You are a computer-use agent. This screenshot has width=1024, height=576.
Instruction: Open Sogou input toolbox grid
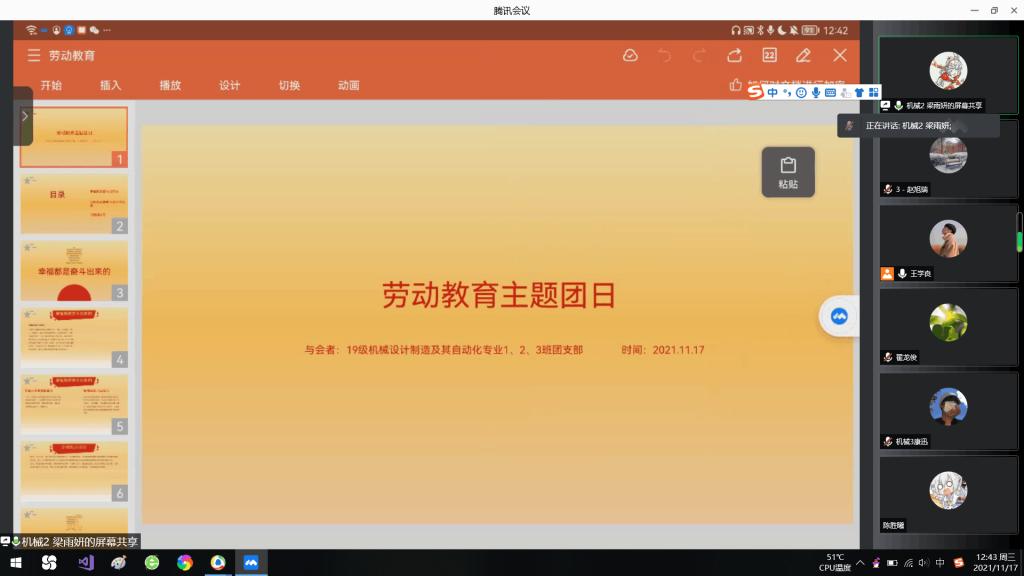(873, 93)
